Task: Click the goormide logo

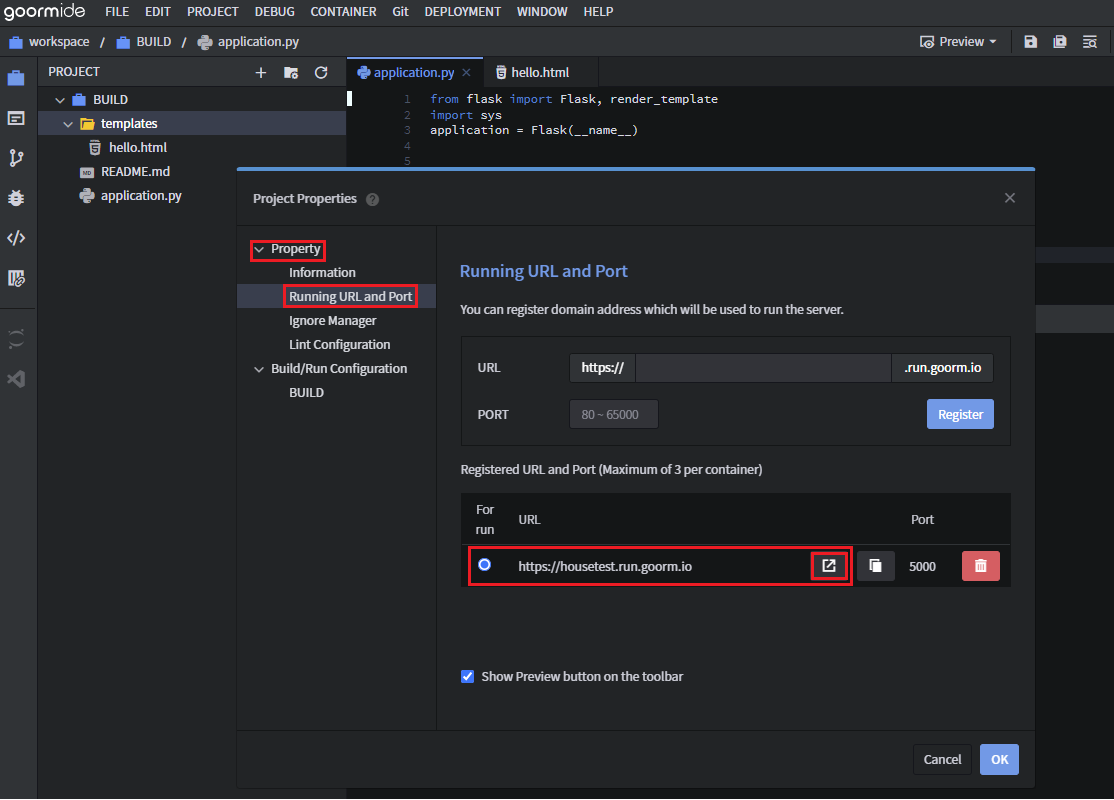Action: click(44, 11)
